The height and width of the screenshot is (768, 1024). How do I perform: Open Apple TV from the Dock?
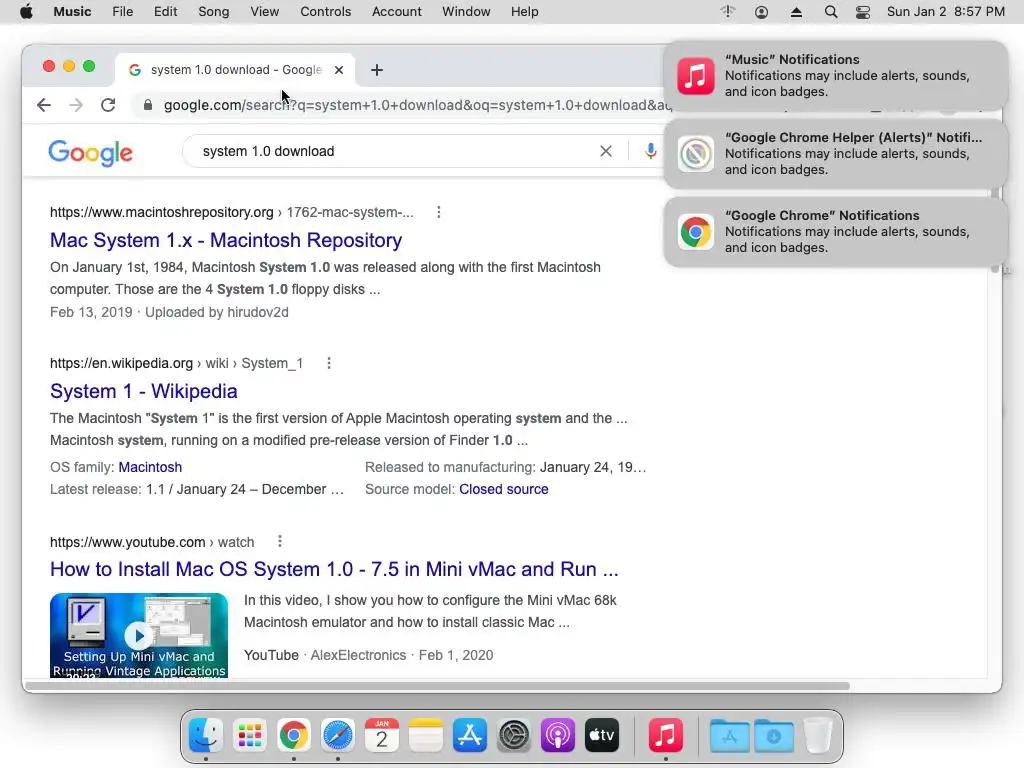point(601,735)
